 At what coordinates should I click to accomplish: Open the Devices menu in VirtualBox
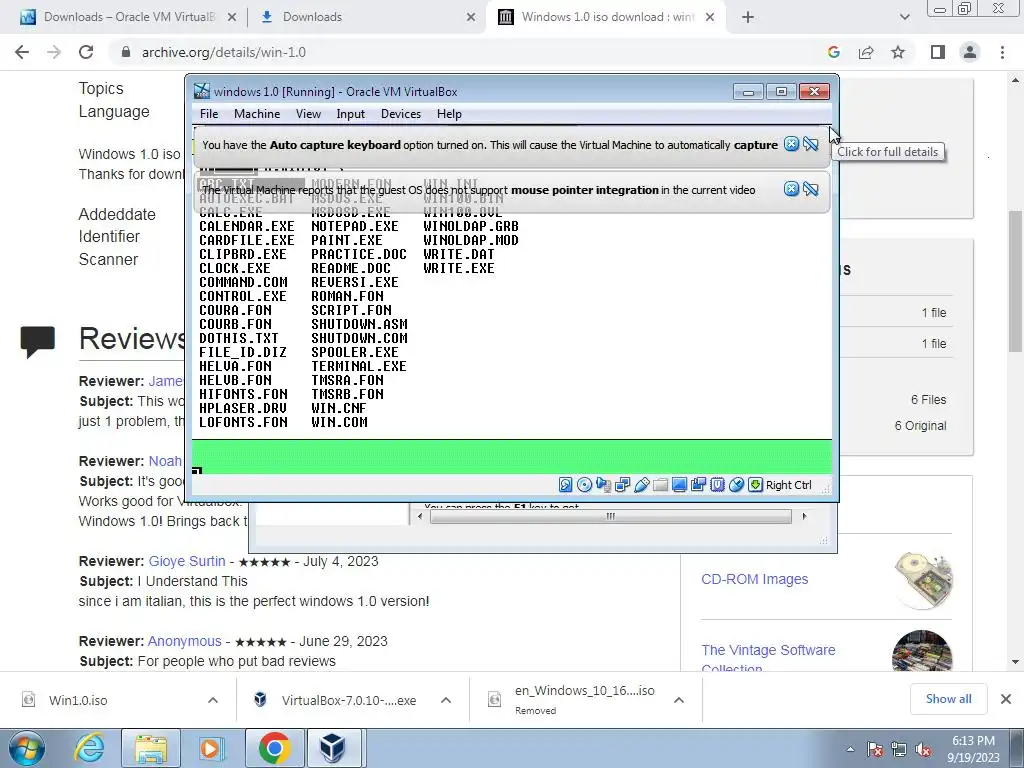tap(401, 114)
